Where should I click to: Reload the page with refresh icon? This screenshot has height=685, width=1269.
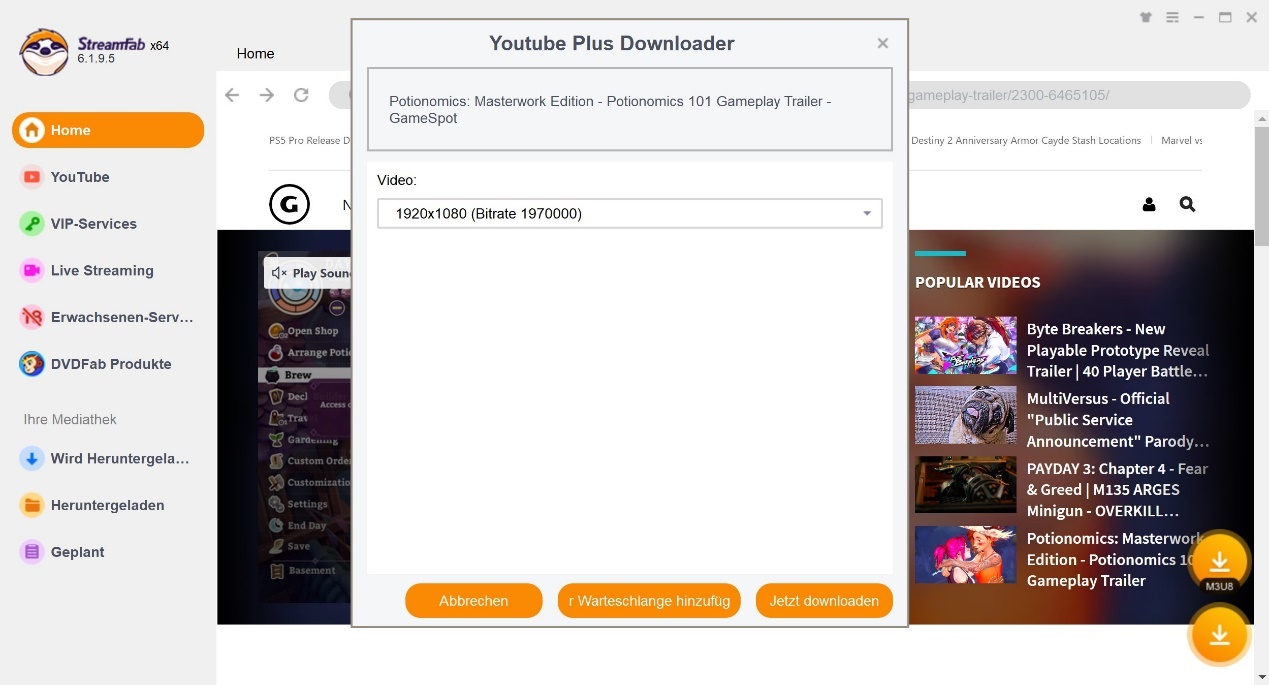(x=300, y=95)
